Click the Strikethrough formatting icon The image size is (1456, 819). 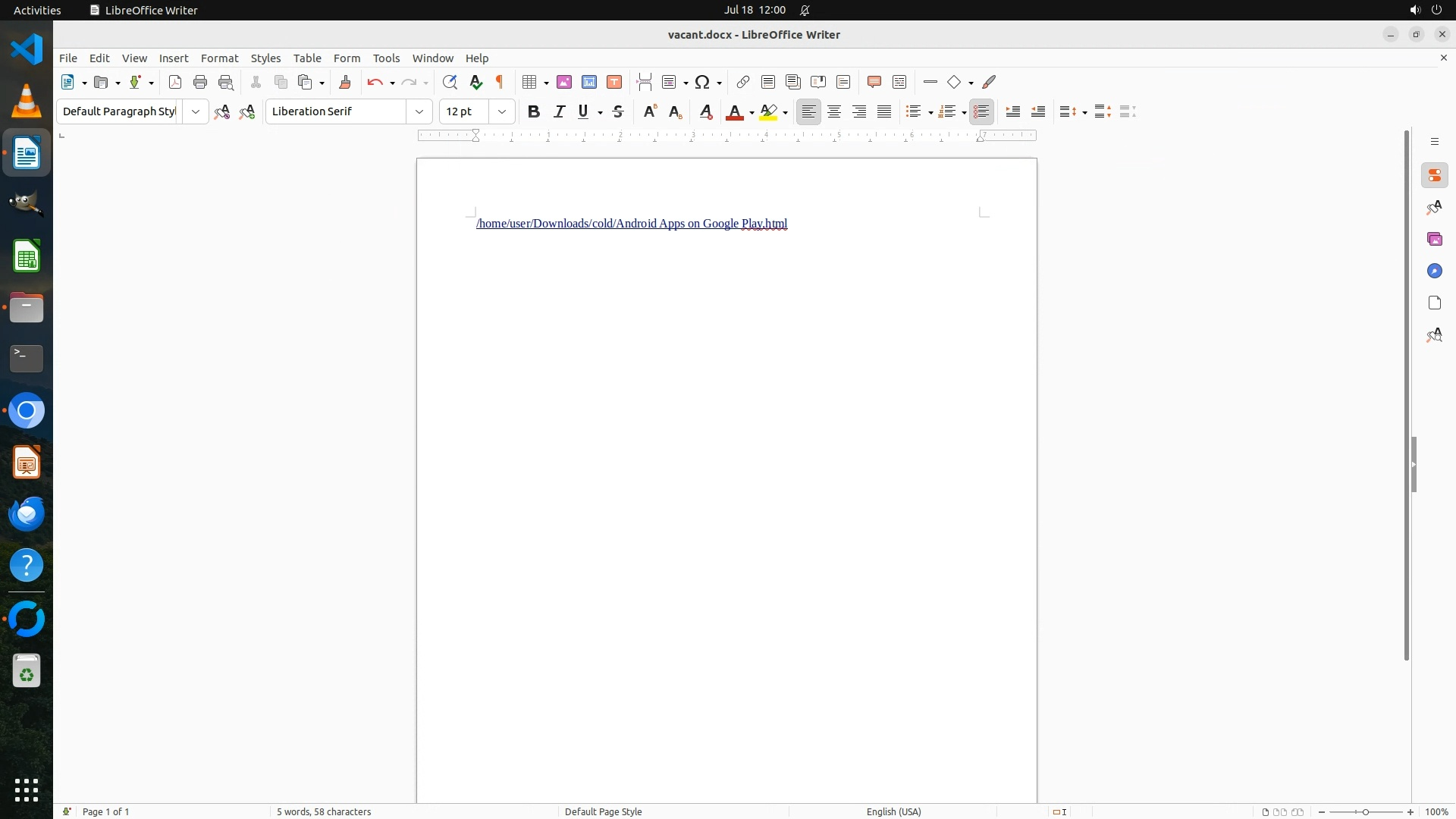tap(618, 111)
